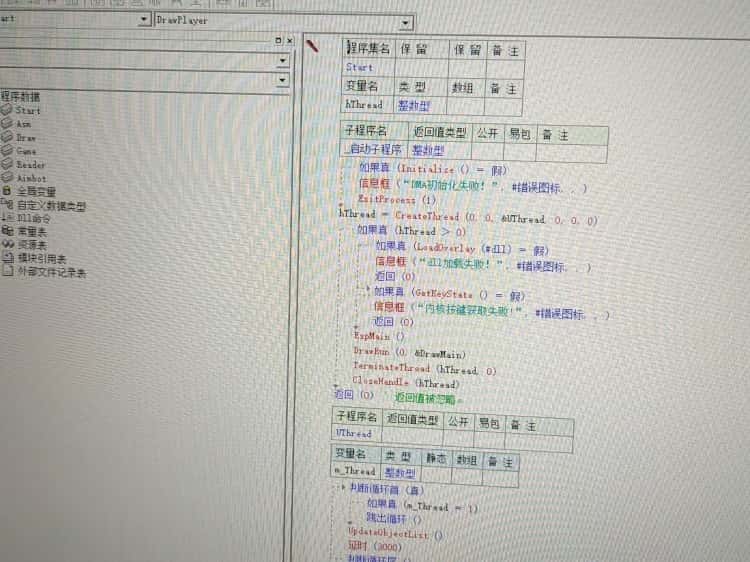This screenshot has width=750, height=562.
Task: Click the ExpMain () call line
Action: [379, 336]
